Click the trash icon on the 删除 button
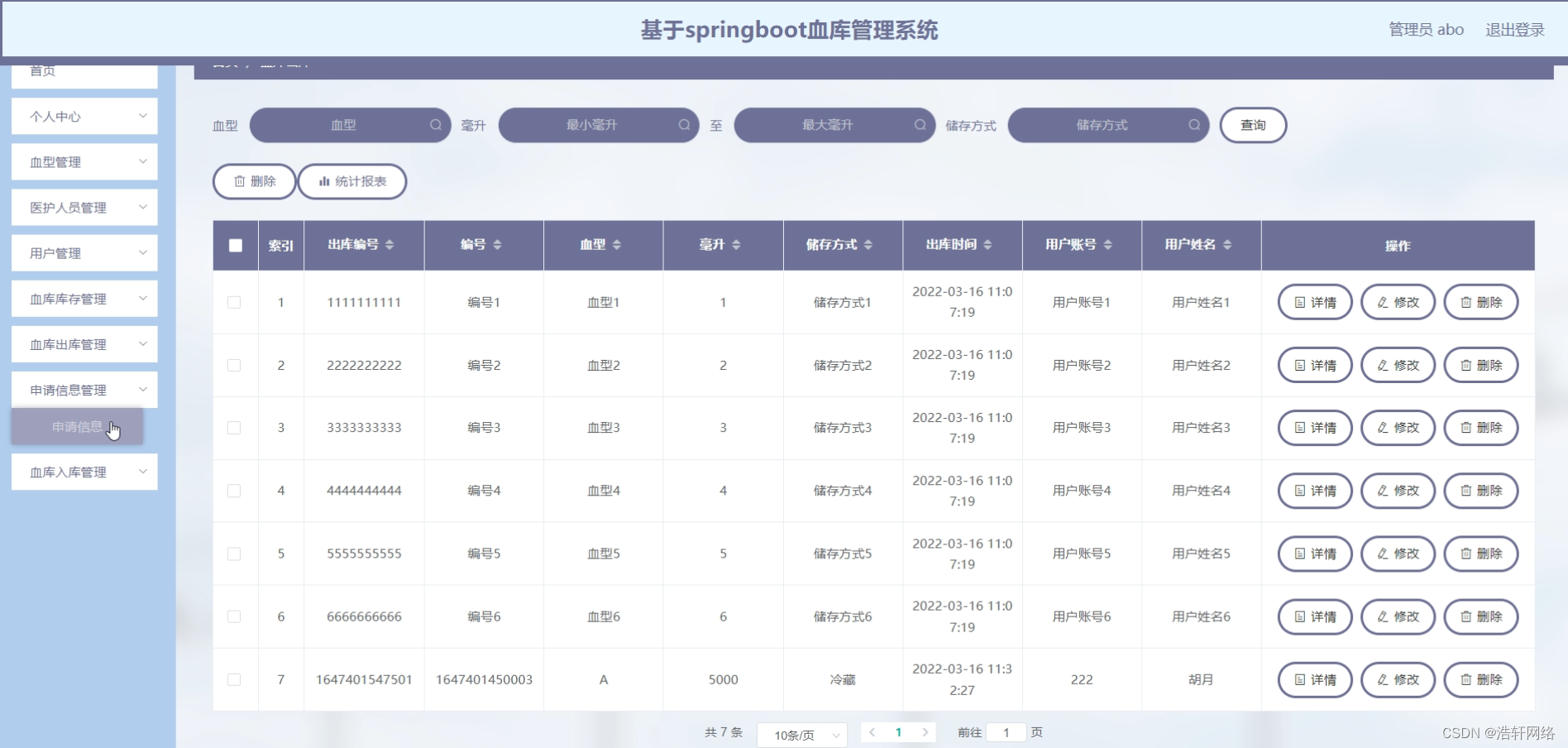 240,181
